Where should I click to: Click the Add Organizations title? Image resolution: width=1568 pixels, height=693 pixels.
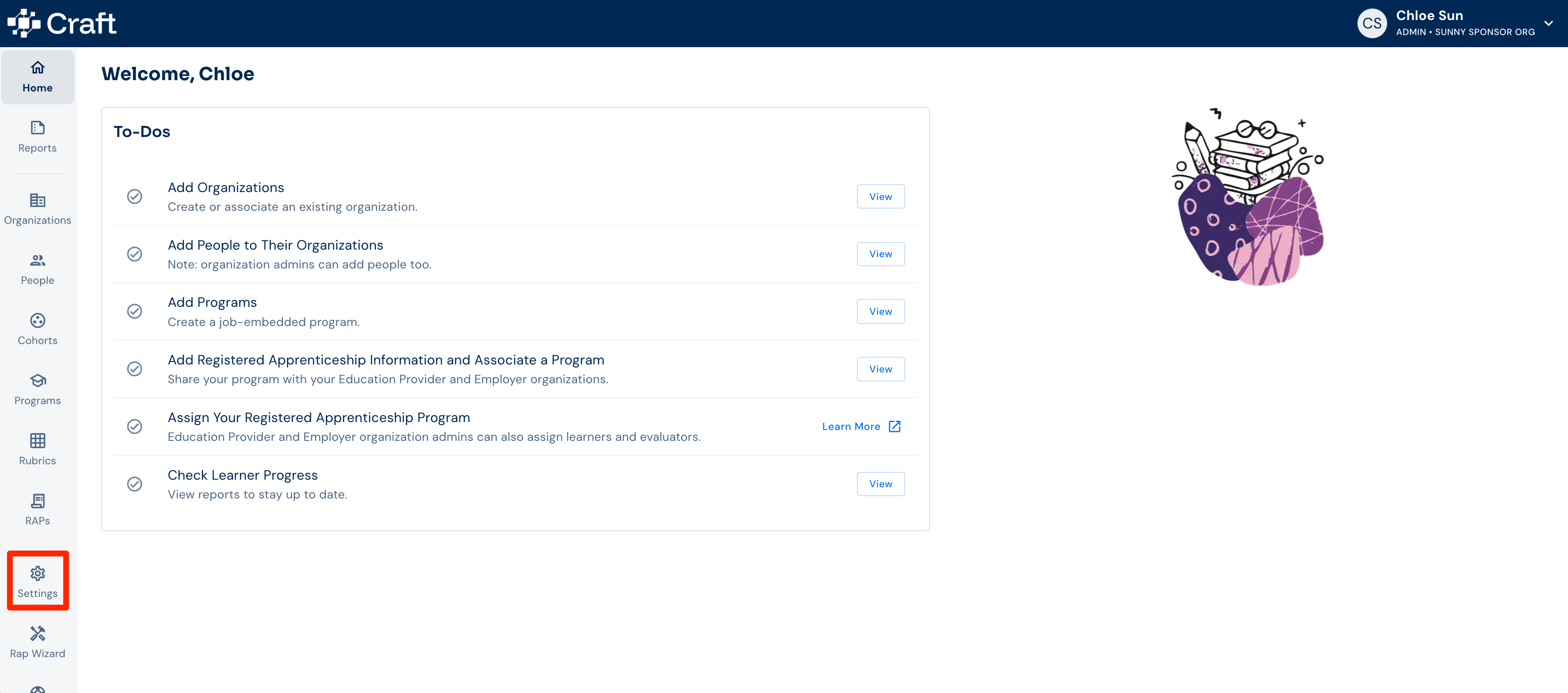pyautogui.click(x=226, y=187)
